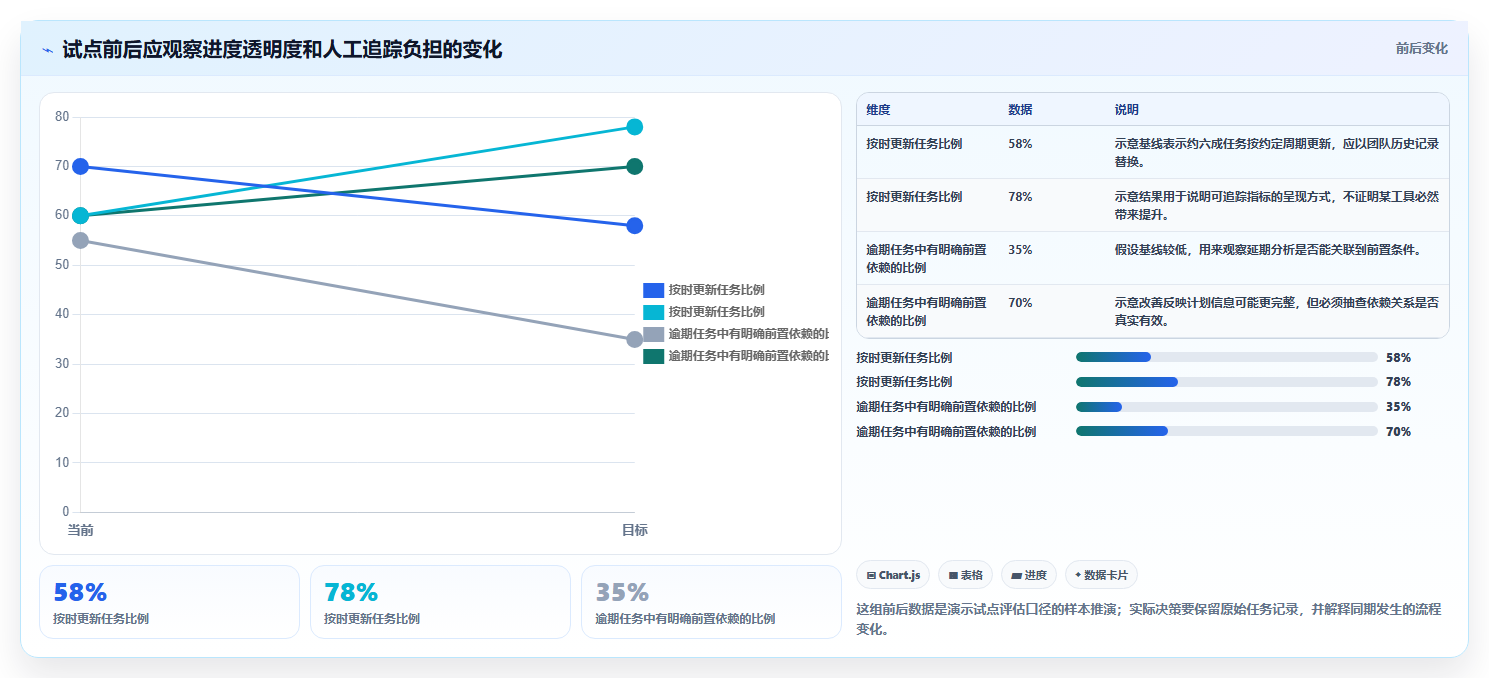Click the 进度 chip icon
1489x678 pixels.
point(1016,576)
